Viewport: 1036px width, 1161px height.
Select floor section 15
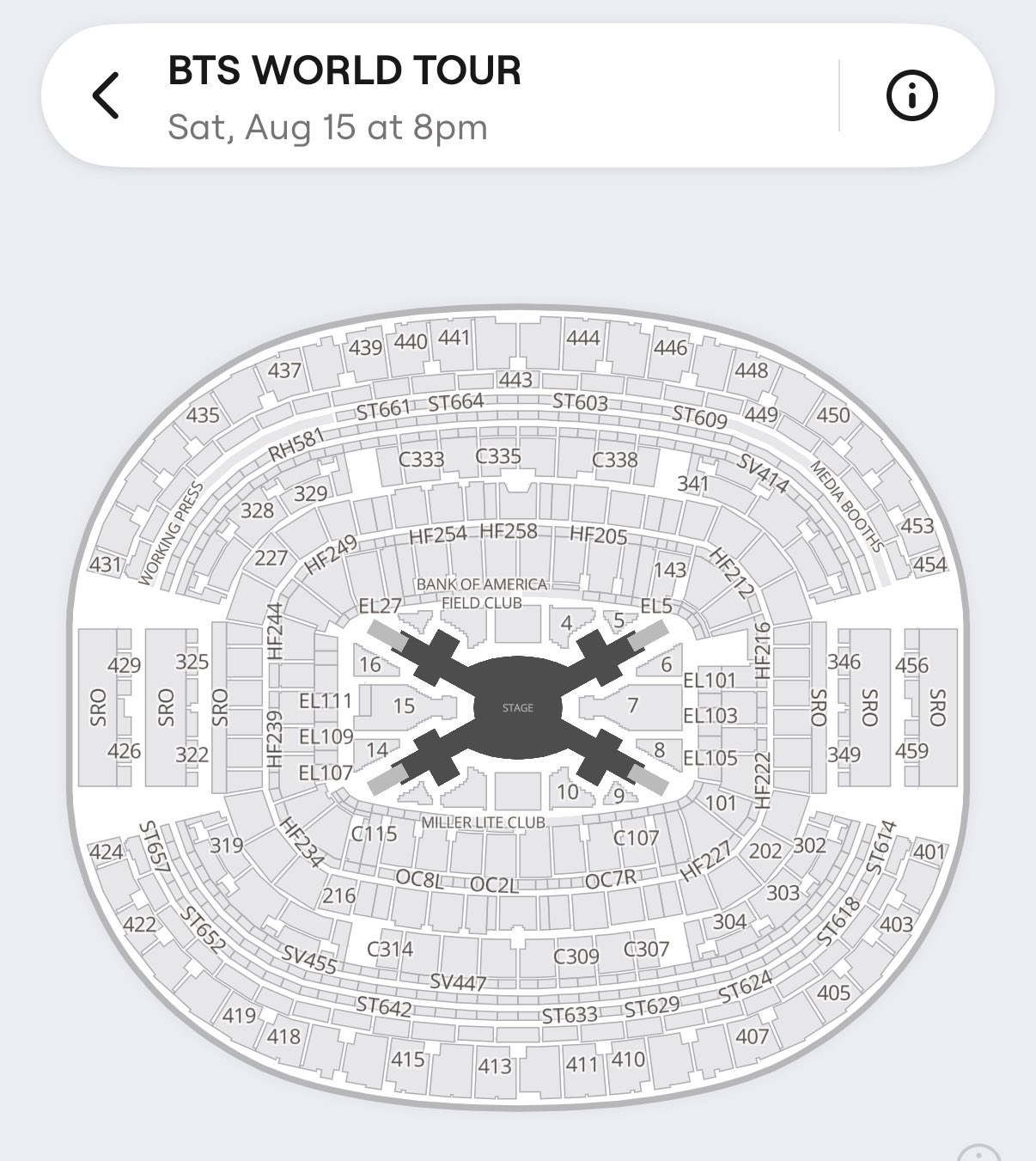pos(404,706)
